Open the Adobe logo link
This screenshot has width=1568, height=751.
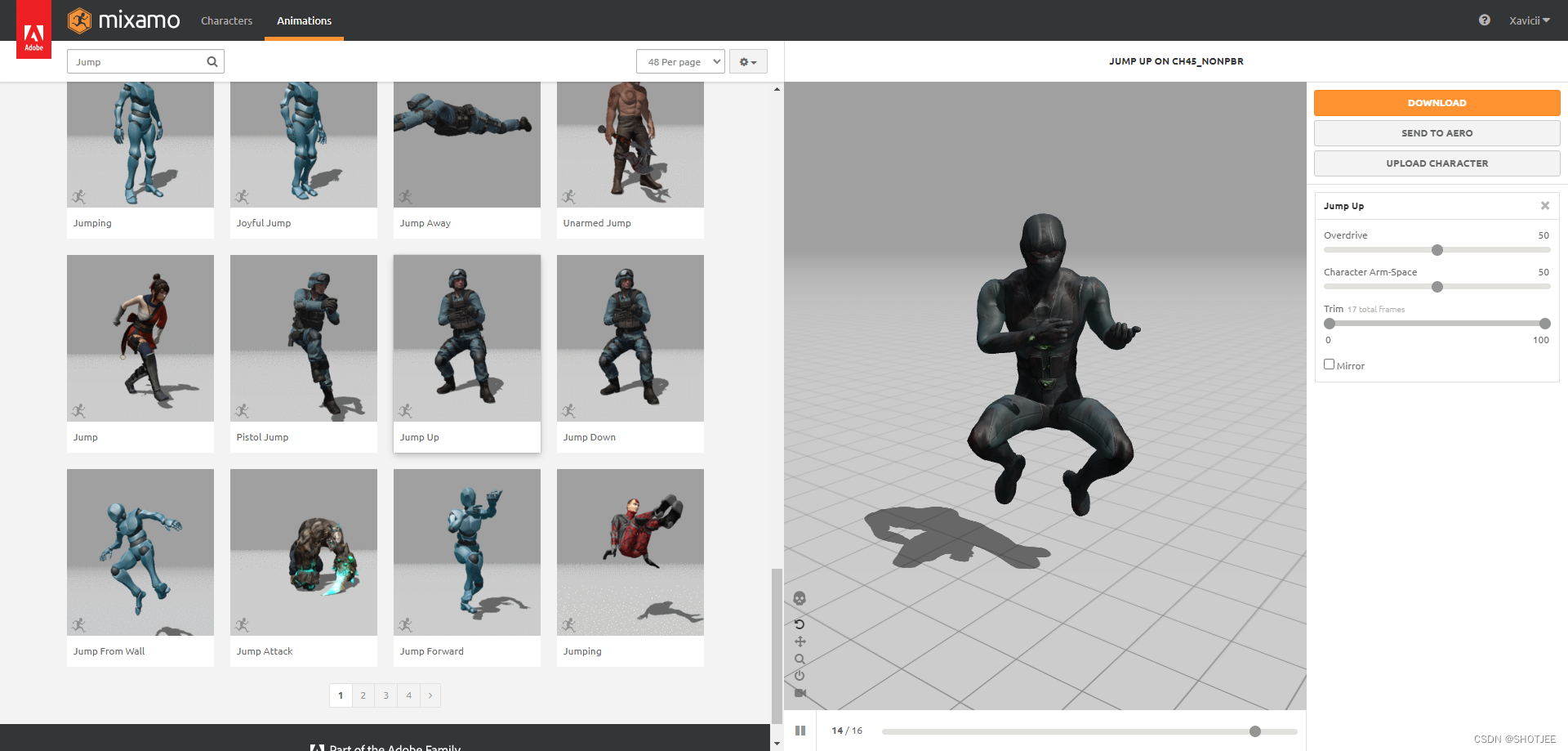[x=33, y=29]
